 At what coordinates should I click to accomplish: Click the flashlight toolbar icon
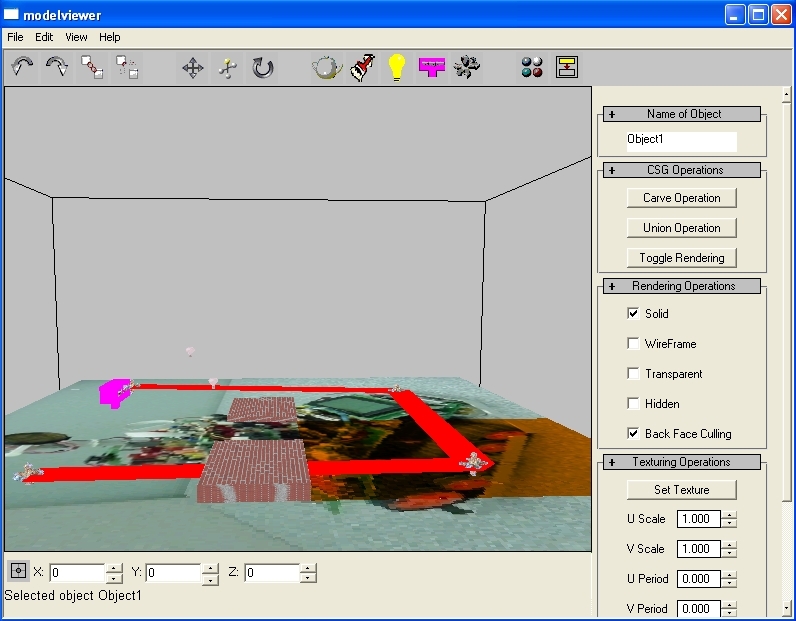pos(363,68)
